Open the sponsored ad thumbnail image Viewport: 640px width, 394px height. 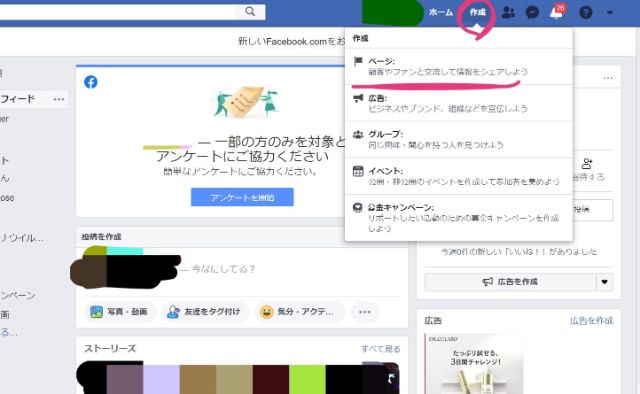[474, 364]
